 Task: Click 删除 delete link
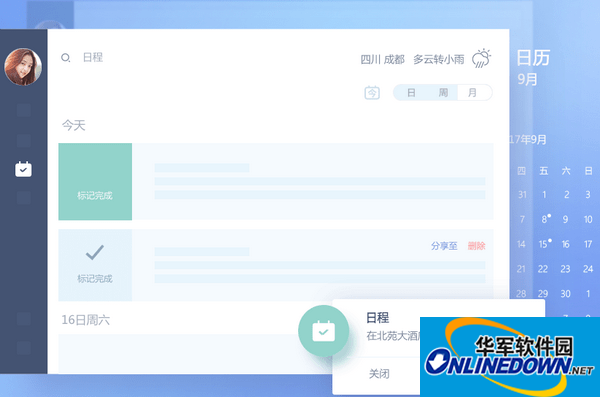pos(476,246)
